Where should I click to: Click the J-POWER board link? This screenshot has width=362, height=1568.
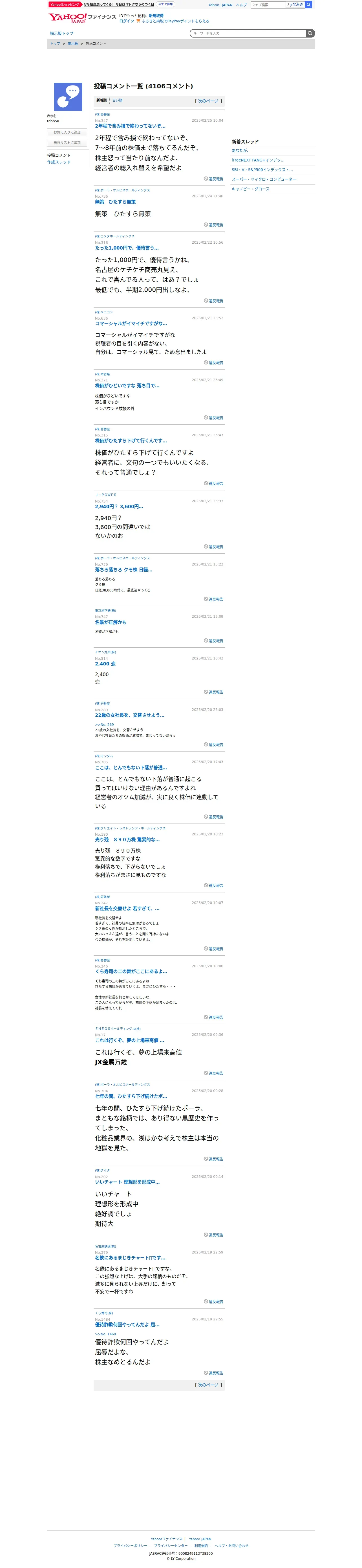click(106, 495)
